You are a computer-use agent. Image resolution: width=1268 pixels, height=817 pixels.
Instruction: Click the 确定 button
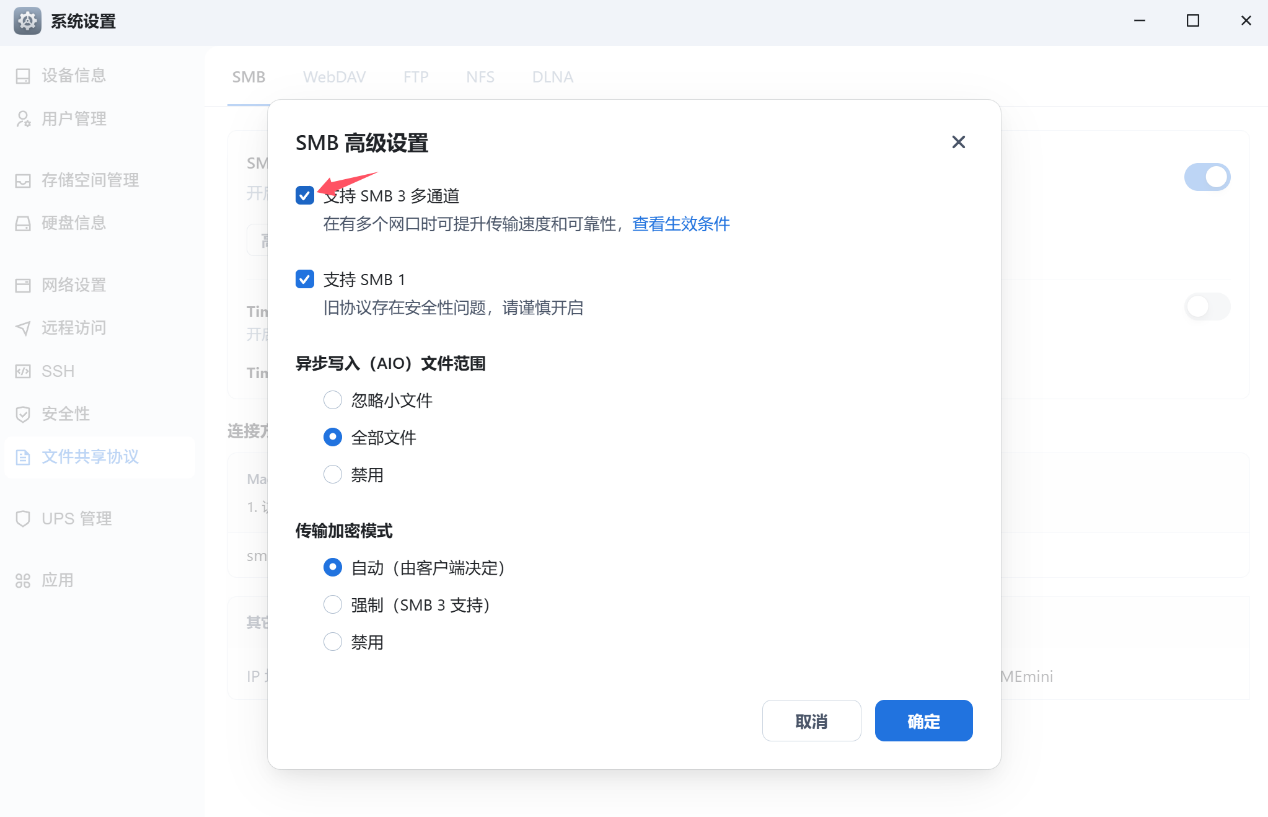tap(923, 721)
